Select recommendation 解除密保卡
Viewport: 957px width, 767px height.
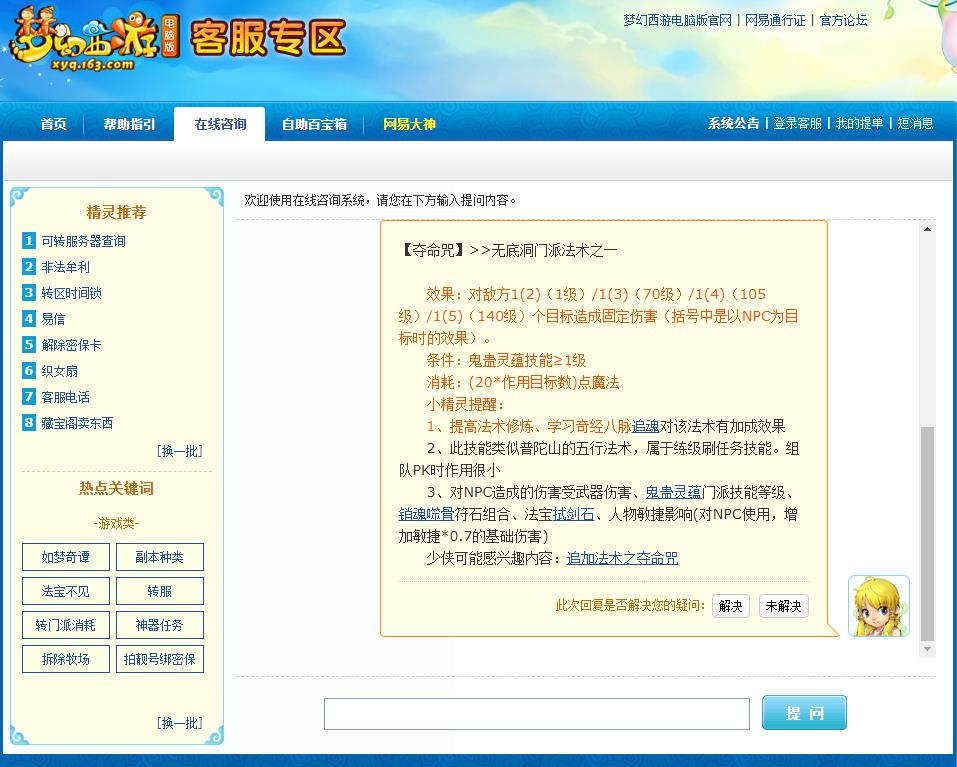pos(71,345)
